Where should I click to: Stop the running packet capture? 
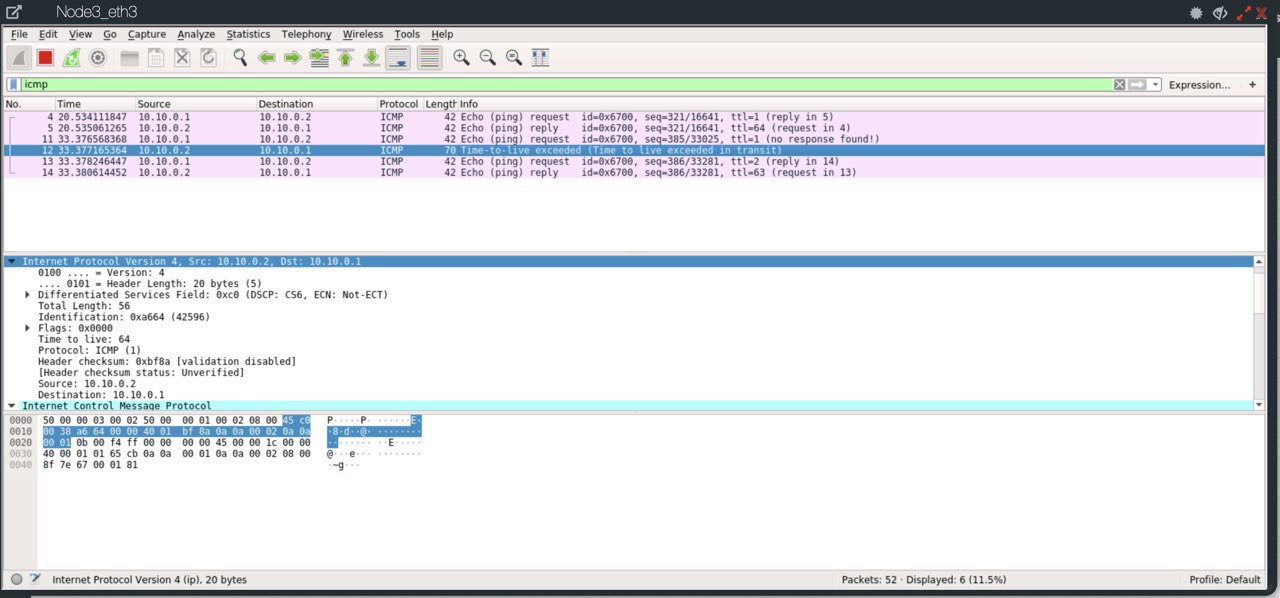coord(46,58)
